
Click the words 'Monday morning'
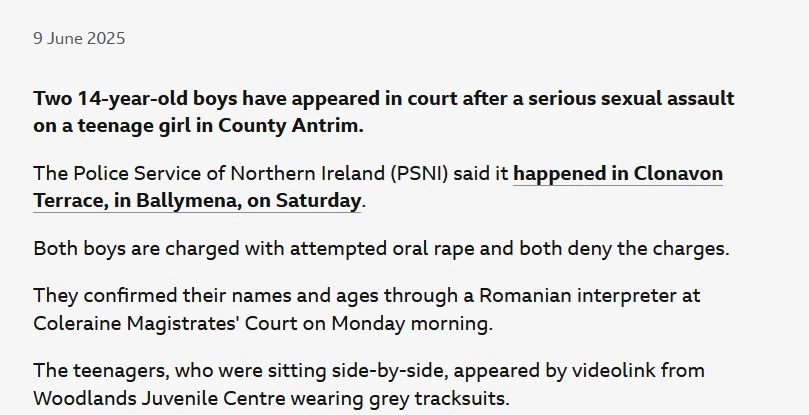click(412, 324)
